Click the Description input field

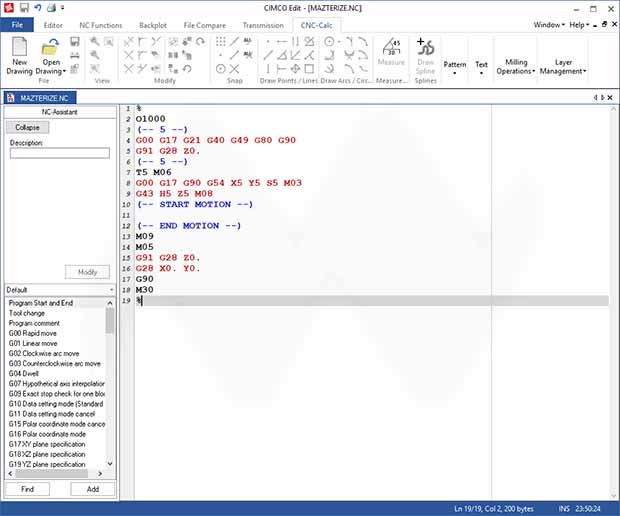pyautogui.click(x=60, y=153)
